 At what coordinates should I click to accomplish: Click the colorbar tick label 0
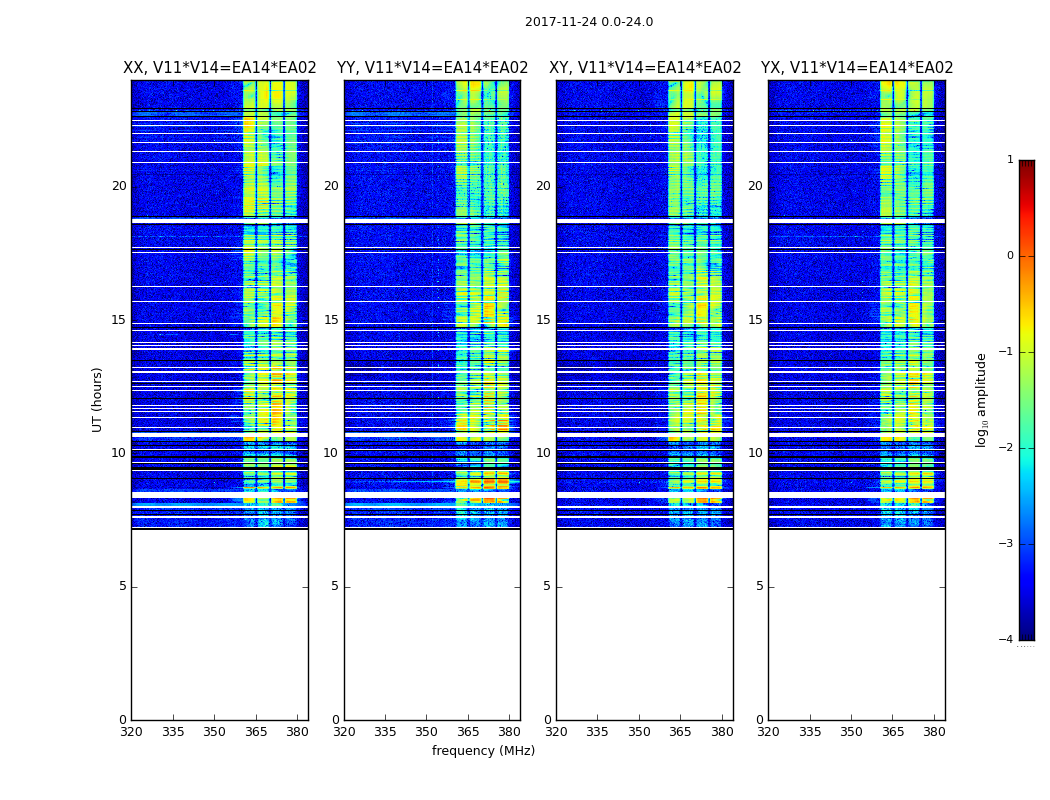[1010, 256]
